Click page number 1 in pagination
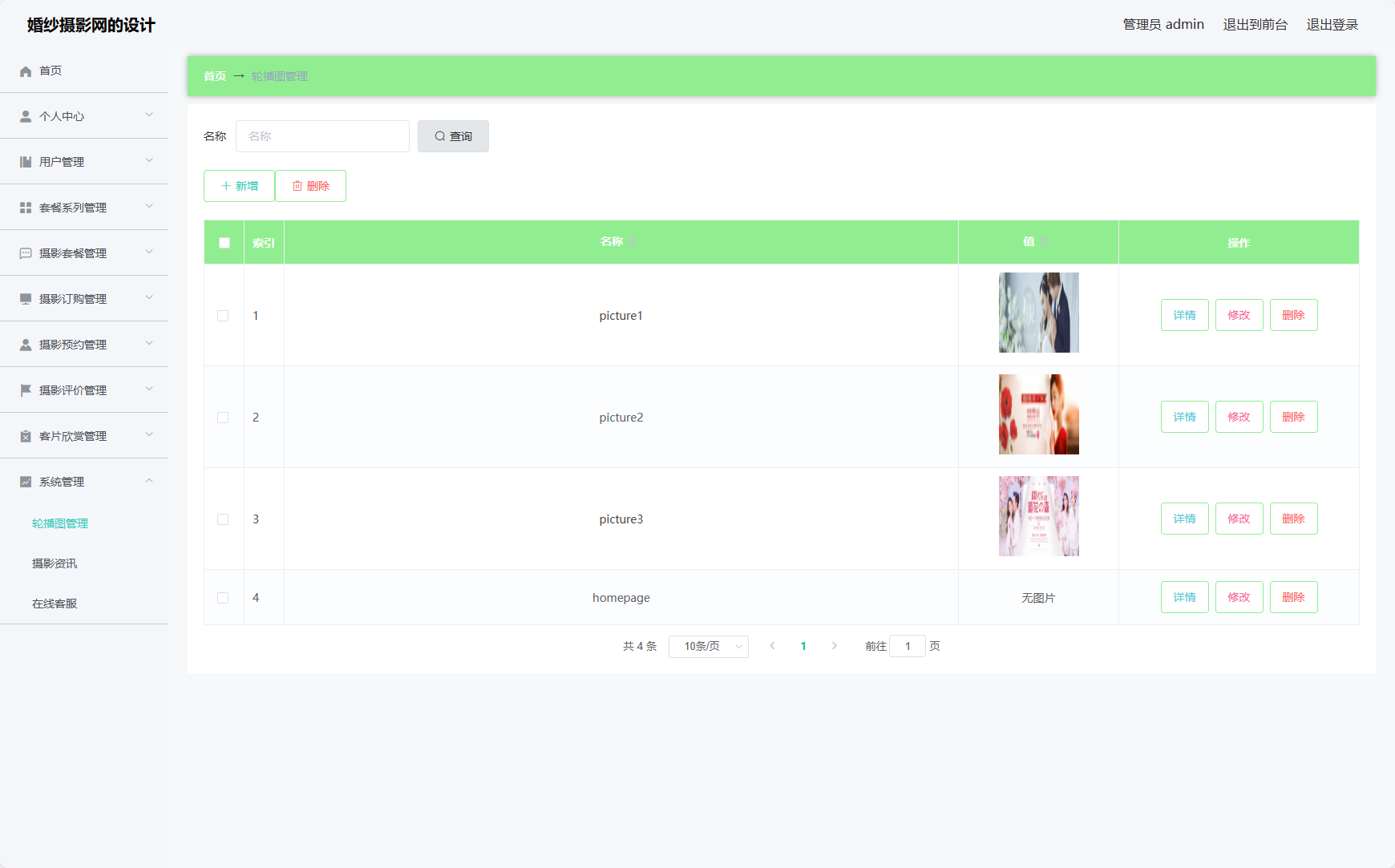Image resolution: width=1395 pixels, height=868 pixels. click(x=803, y=646)
